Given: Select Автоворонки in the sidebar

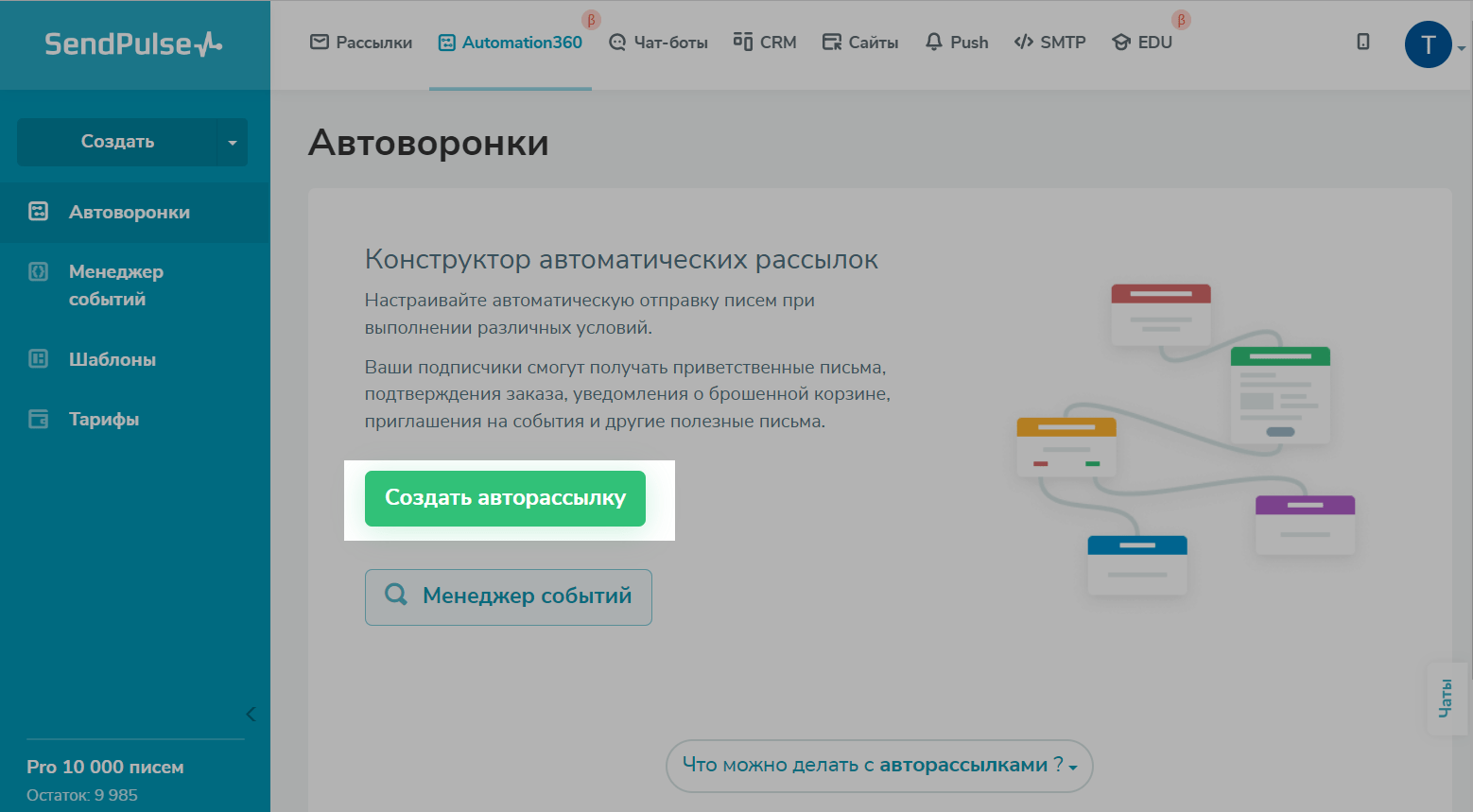Looking at the screenshot, I should coord(129,213).
